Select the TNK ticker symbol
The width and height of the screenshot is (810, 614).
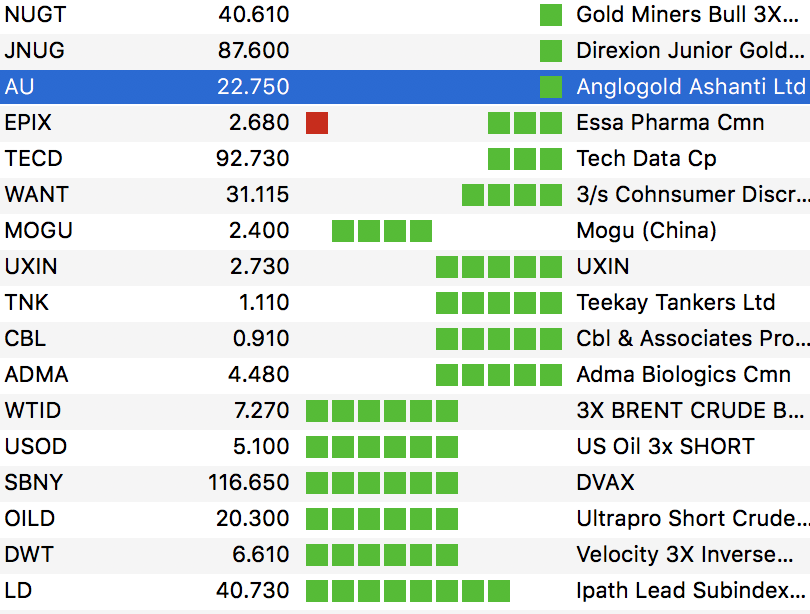27,303
